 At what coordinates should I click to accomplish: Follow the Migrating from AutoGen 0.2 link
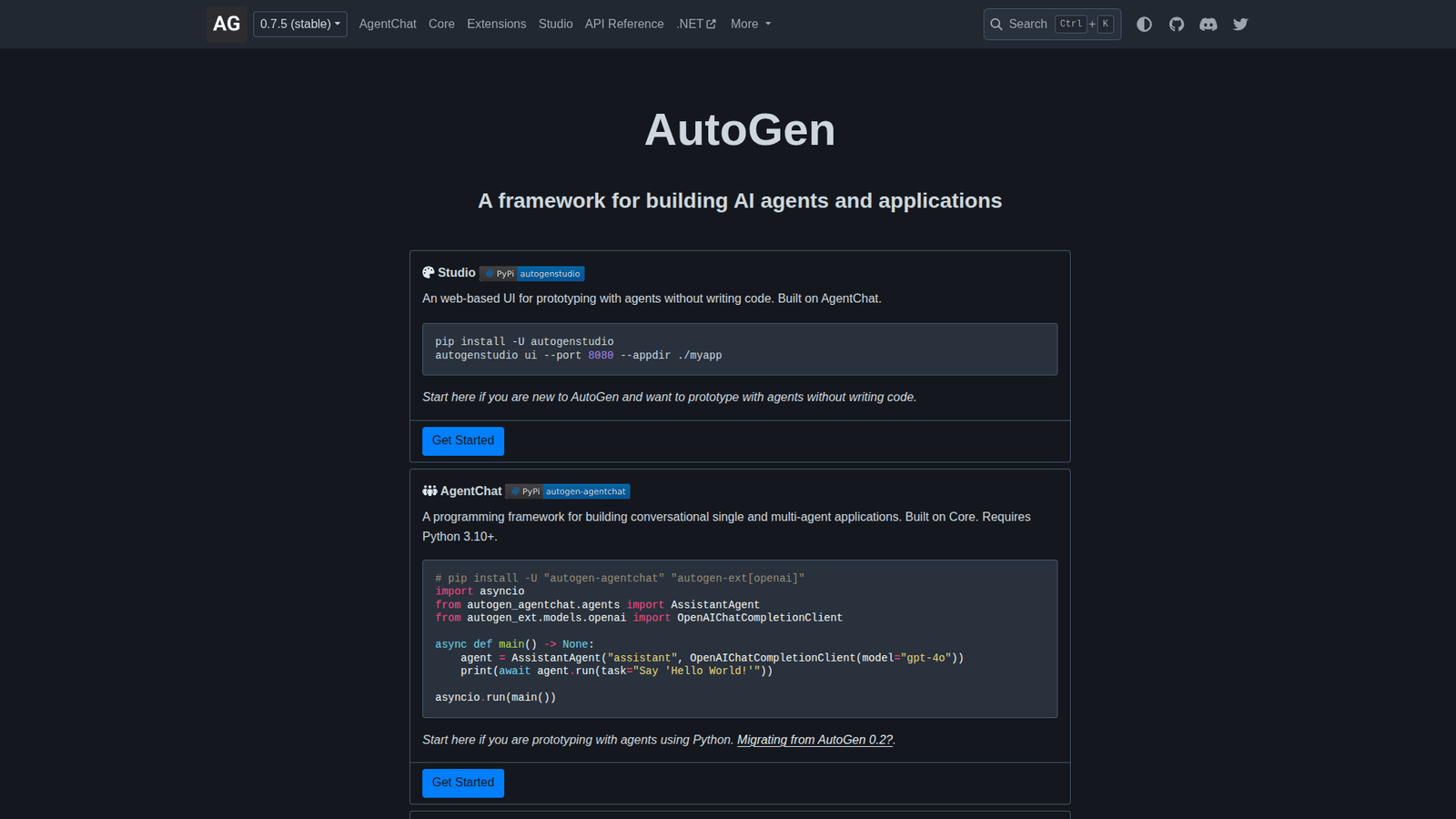click(814, 740)
